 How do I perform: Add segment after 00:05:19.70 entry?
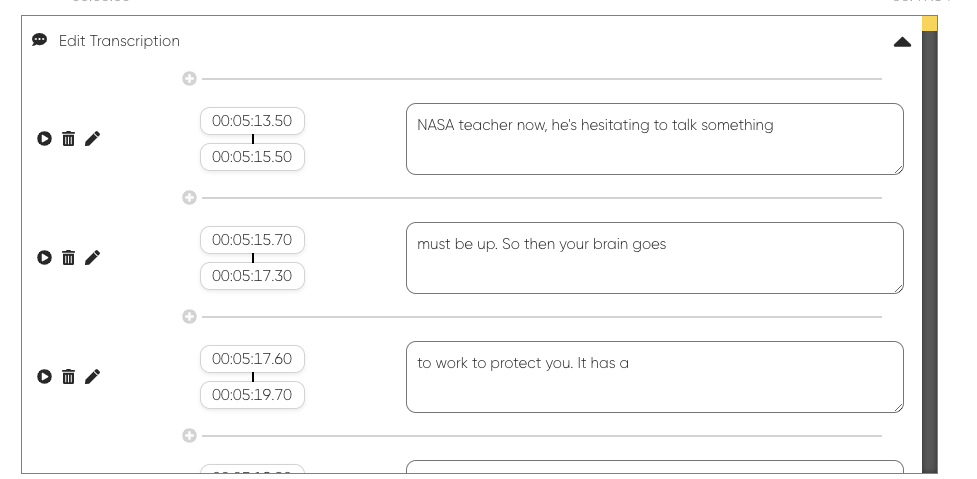[189, 436]
